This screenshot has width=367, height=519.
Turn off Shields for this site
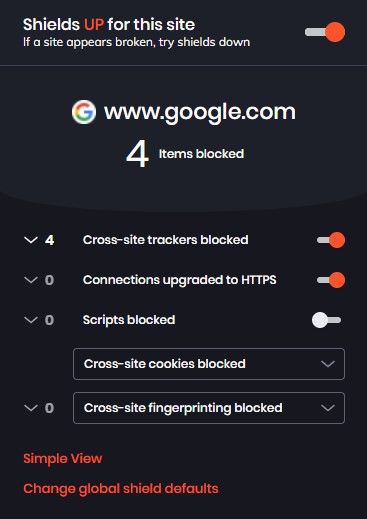pos(325,32)
